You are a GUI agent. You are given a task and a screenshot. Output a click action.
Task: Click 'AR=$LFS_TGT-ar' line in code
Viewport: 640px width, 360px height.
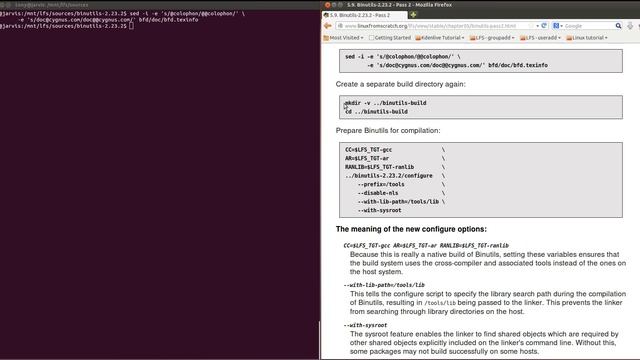click(367, 158)
